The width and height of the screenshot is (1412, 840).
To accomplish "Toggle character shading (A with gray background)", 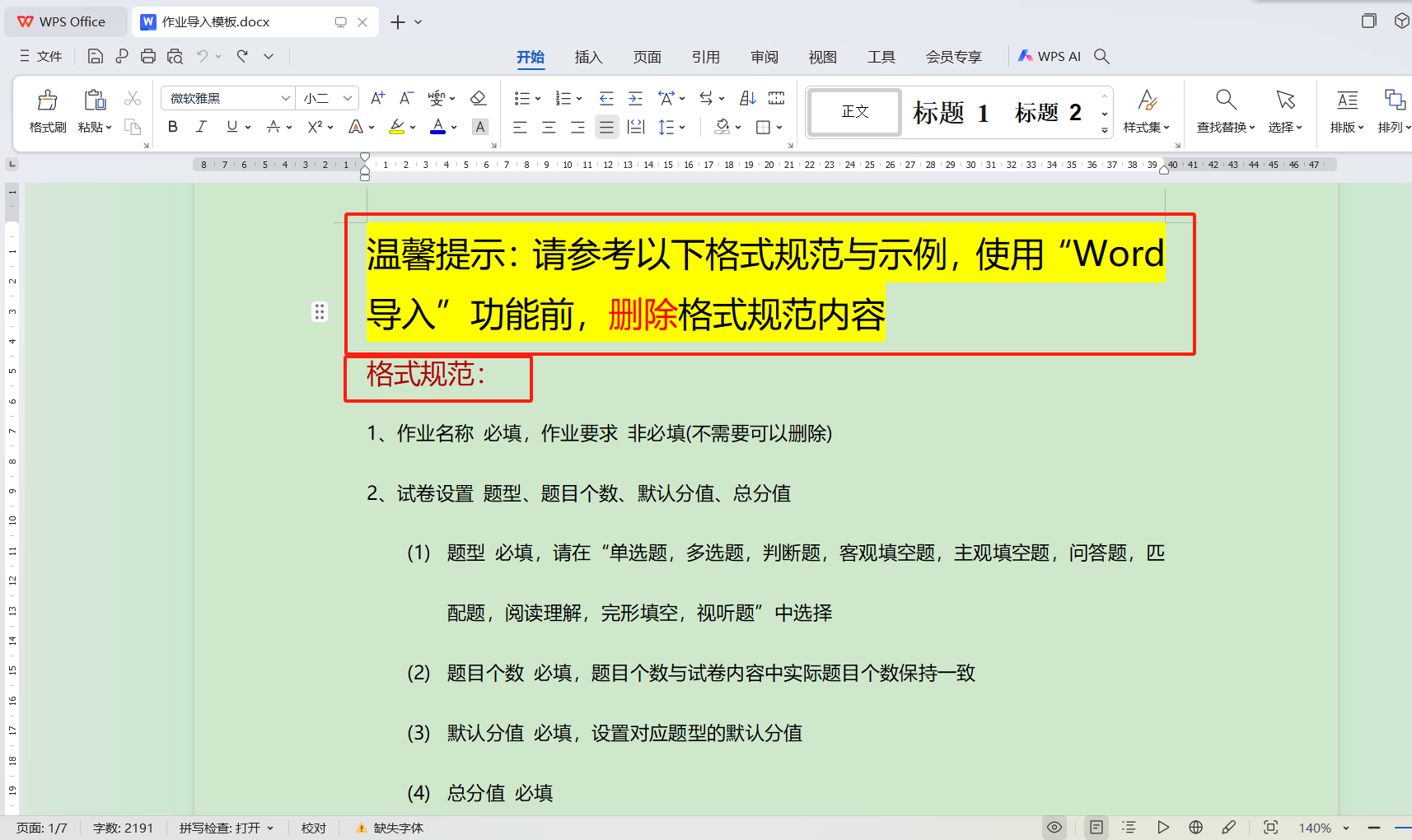I will (480, 126).
